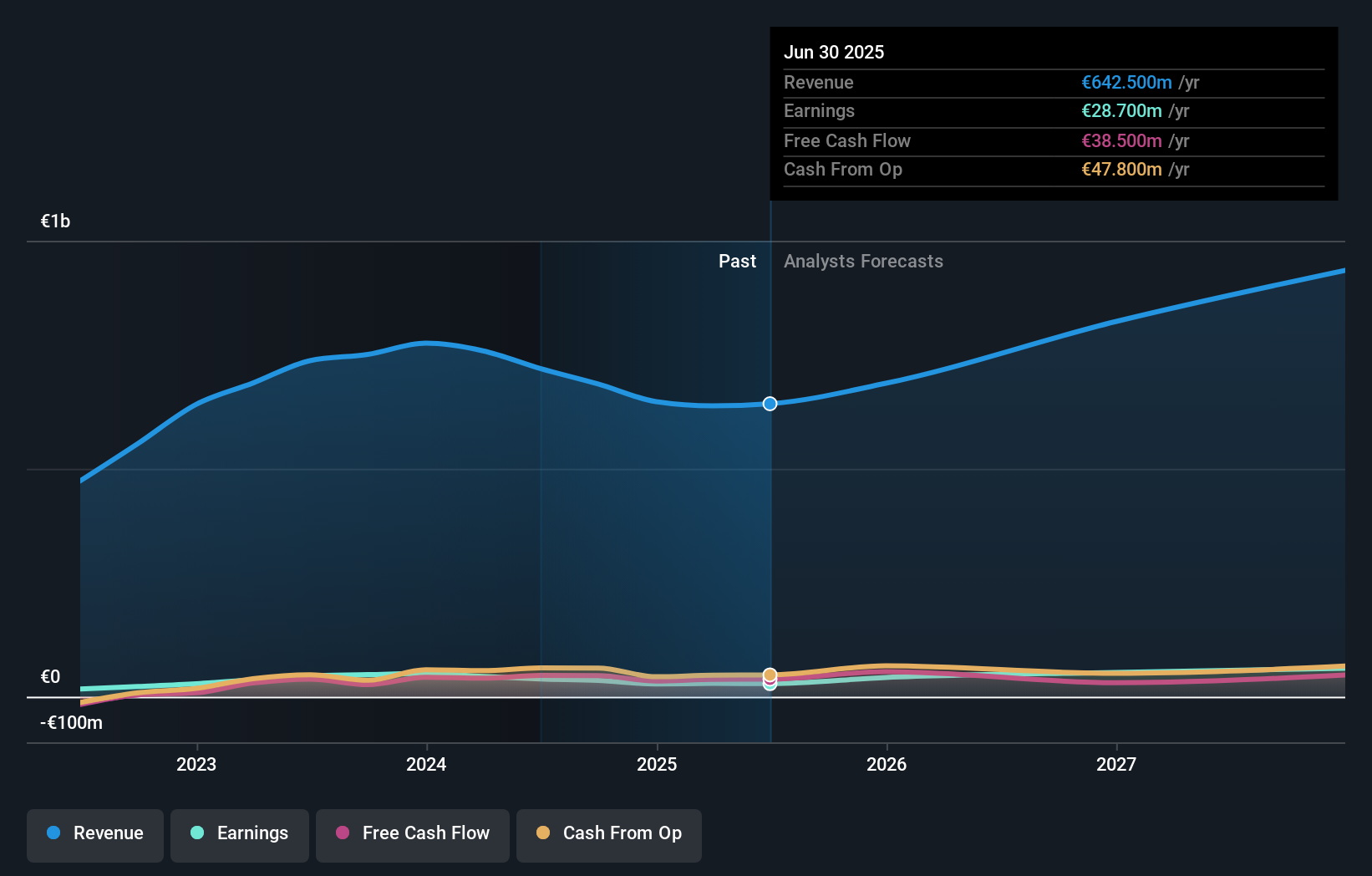Toggle the Free Cash Flow legend button
The image size is (1372, 876).
click(x=413, y=835)
